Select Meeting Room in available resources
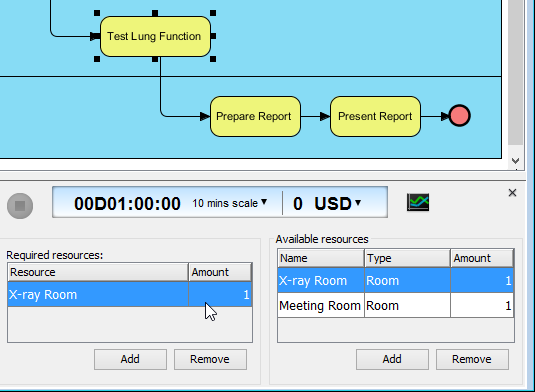 (x=396, y=305)
